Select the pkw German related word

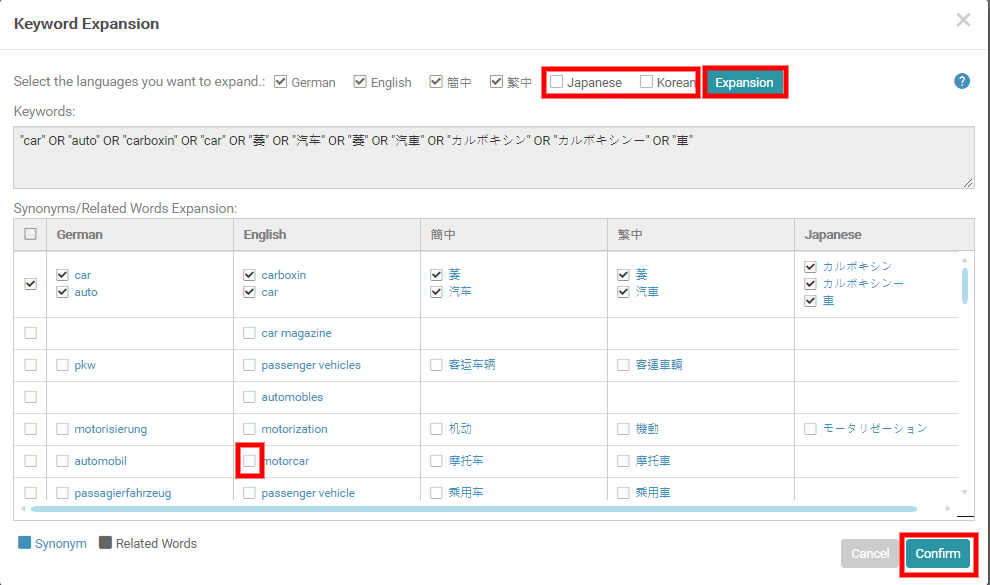(x=63, y=365)
